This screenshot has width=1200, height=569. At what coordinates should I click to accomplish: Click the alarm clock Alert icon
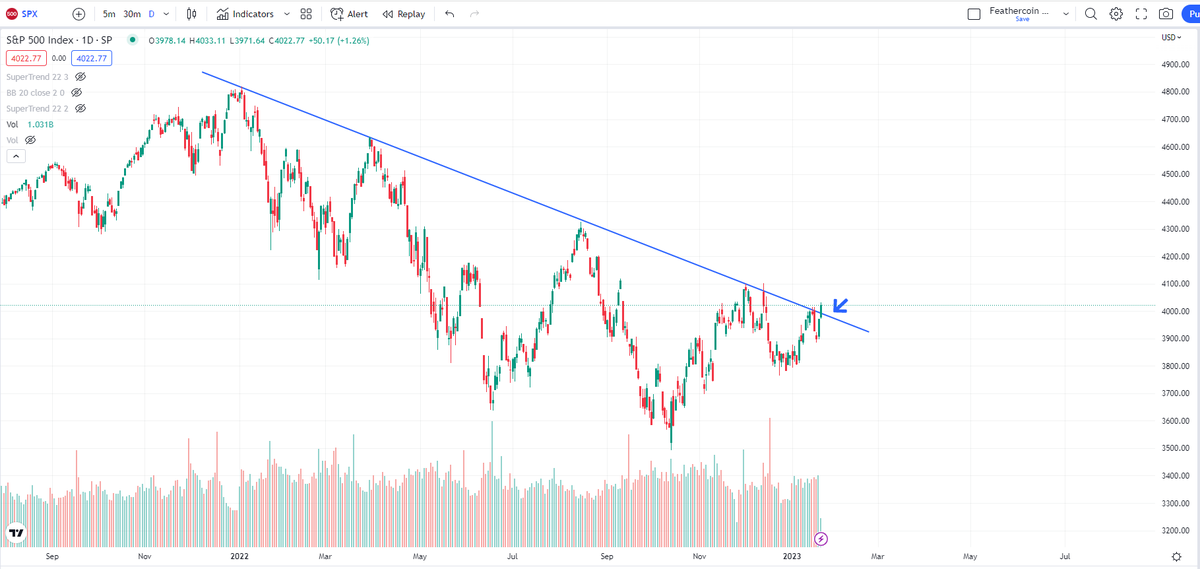tap(337, 14)
